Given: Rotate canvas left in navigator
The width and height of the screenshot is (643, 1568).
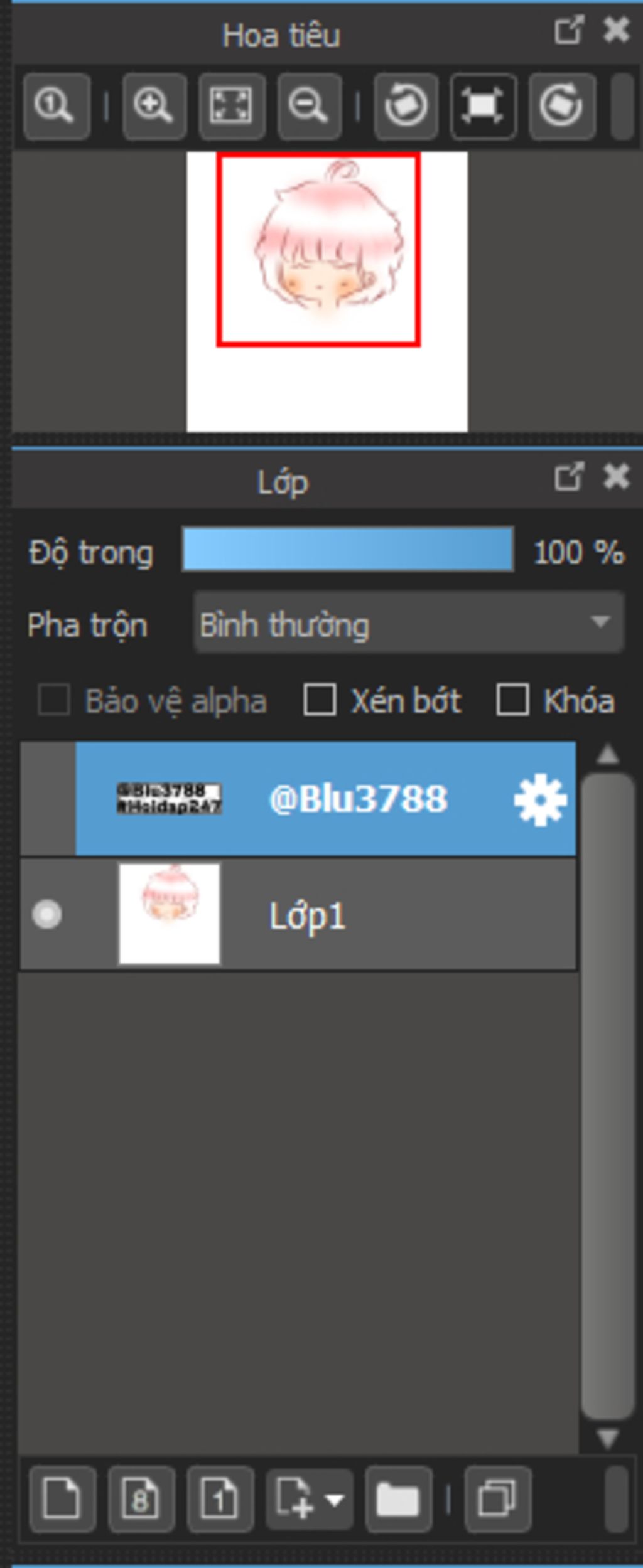Looking at the screenshot, I should (406, 106).
